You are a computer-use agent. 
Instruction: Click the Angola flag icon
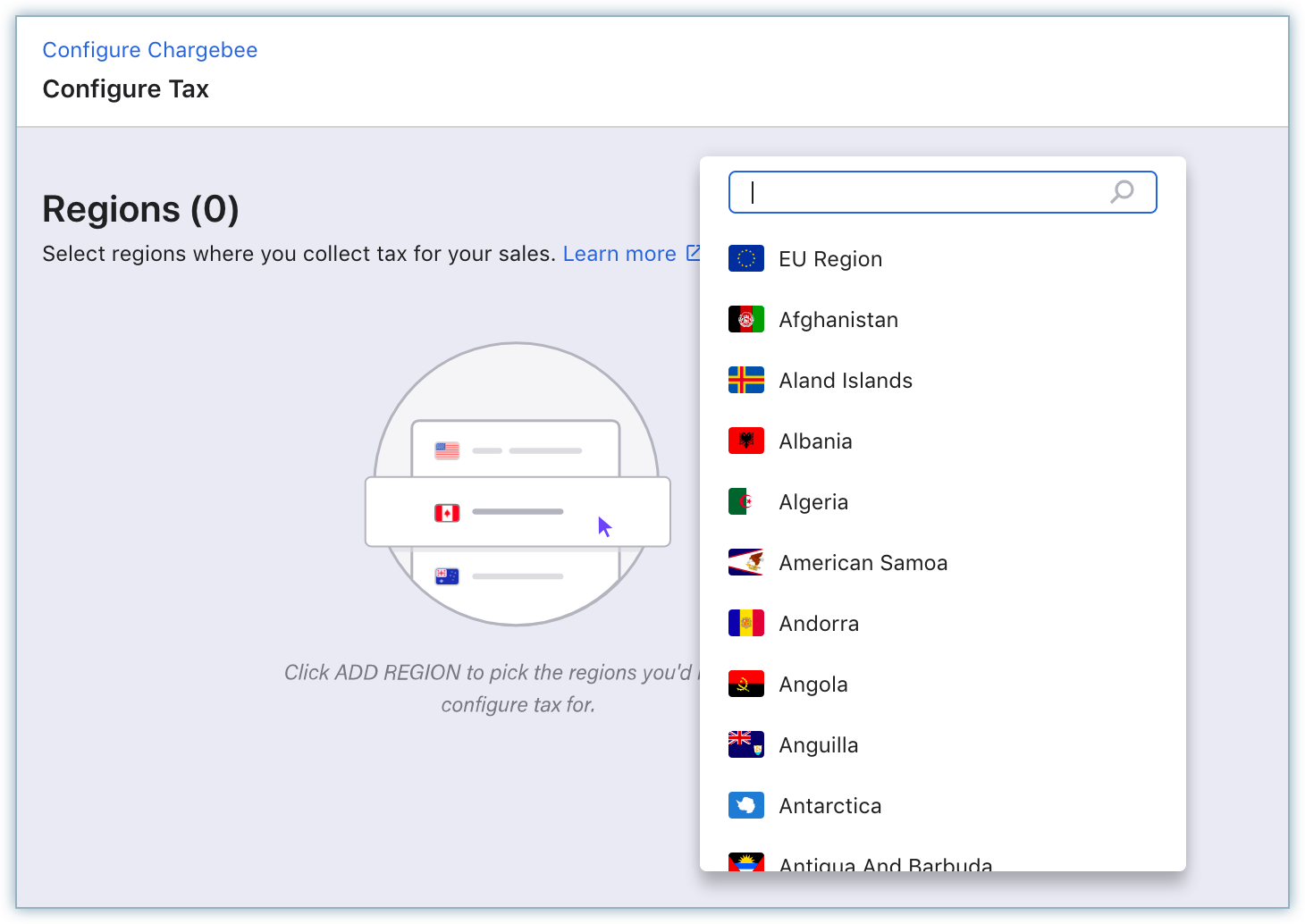pos(745,684)
